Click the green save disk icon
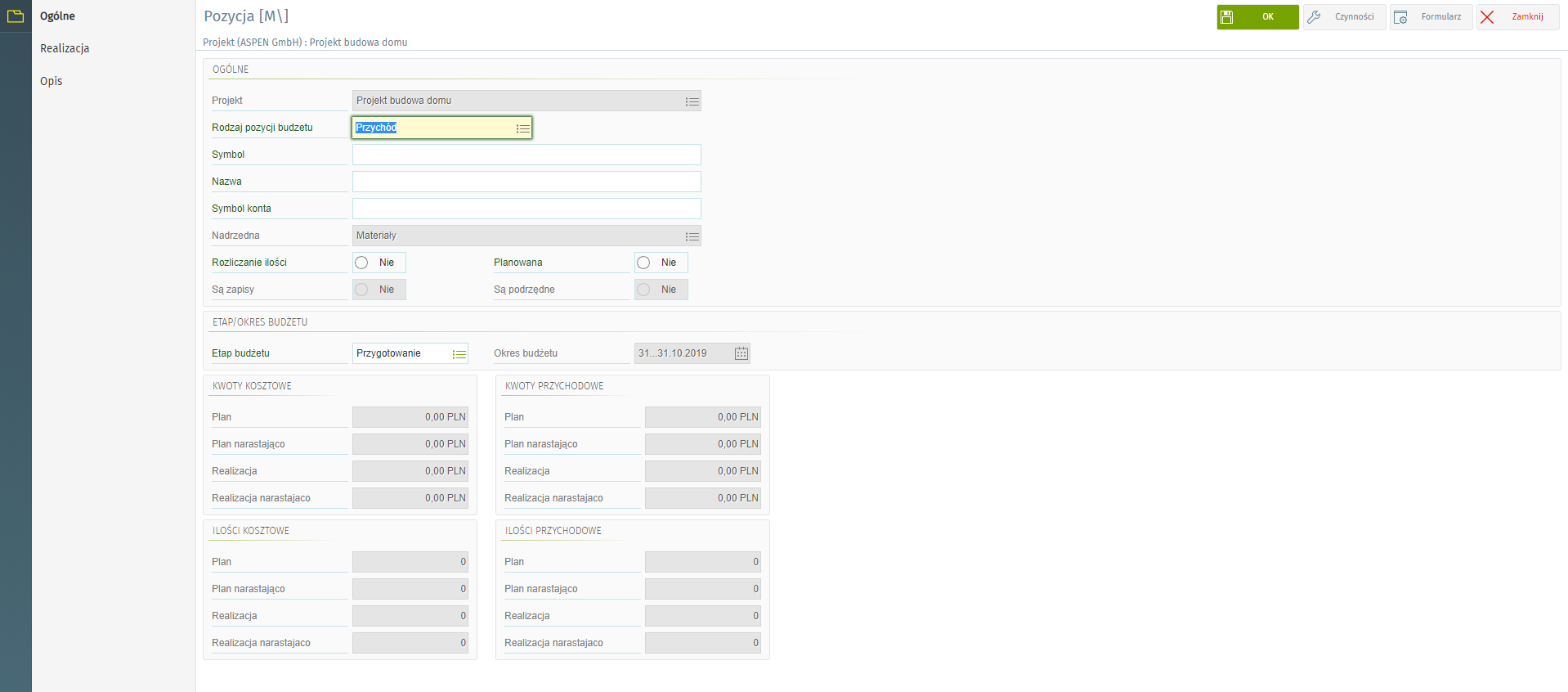Viewport: 1568px width, 692px height. [1227, 17]
